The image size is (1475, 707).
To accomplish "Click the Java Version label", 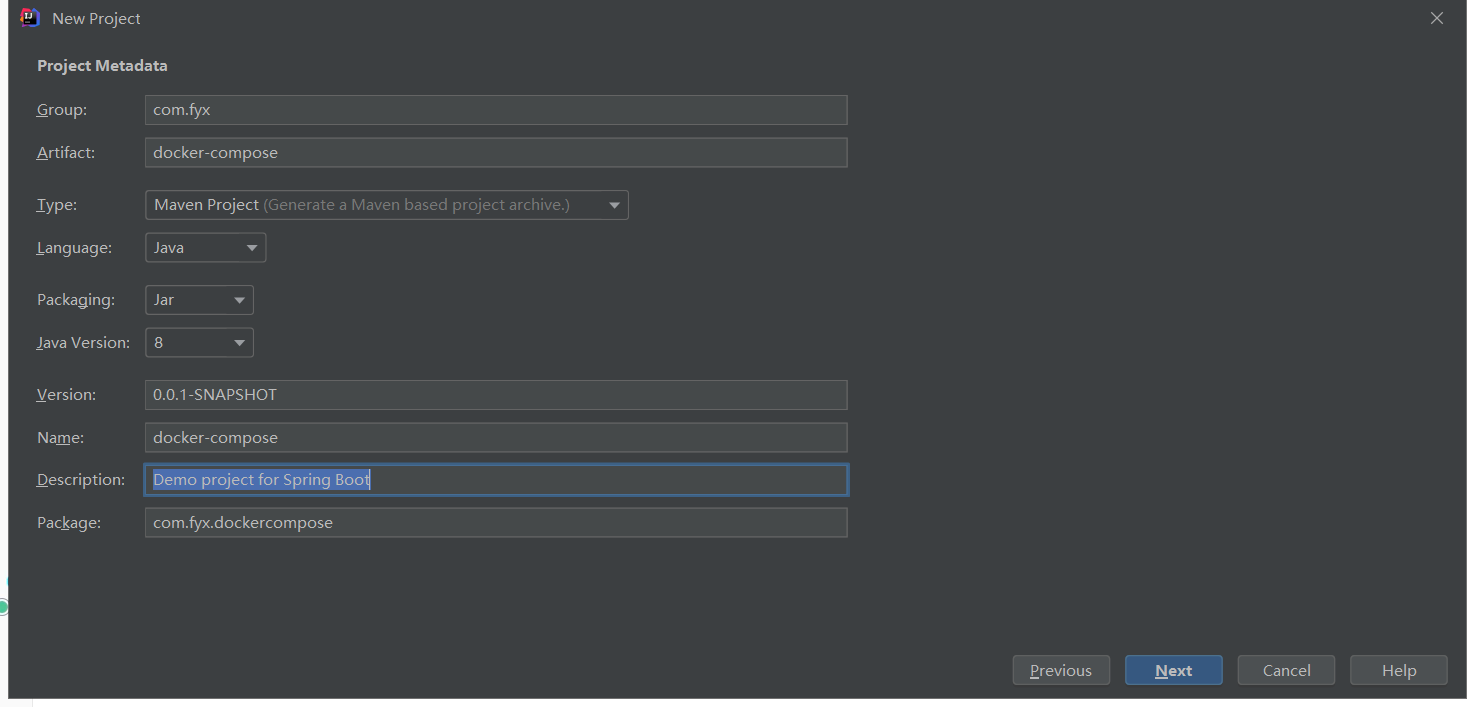I will click(x=84, y=343).
